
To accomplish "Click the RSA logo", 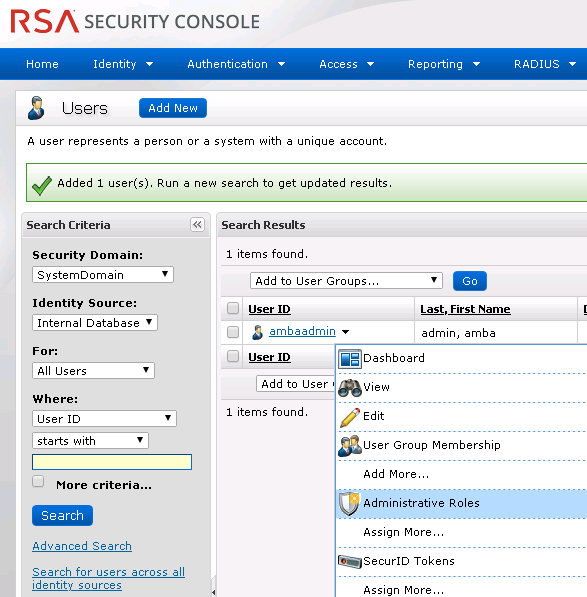I will pyautogui.click(x=45, y=21).
